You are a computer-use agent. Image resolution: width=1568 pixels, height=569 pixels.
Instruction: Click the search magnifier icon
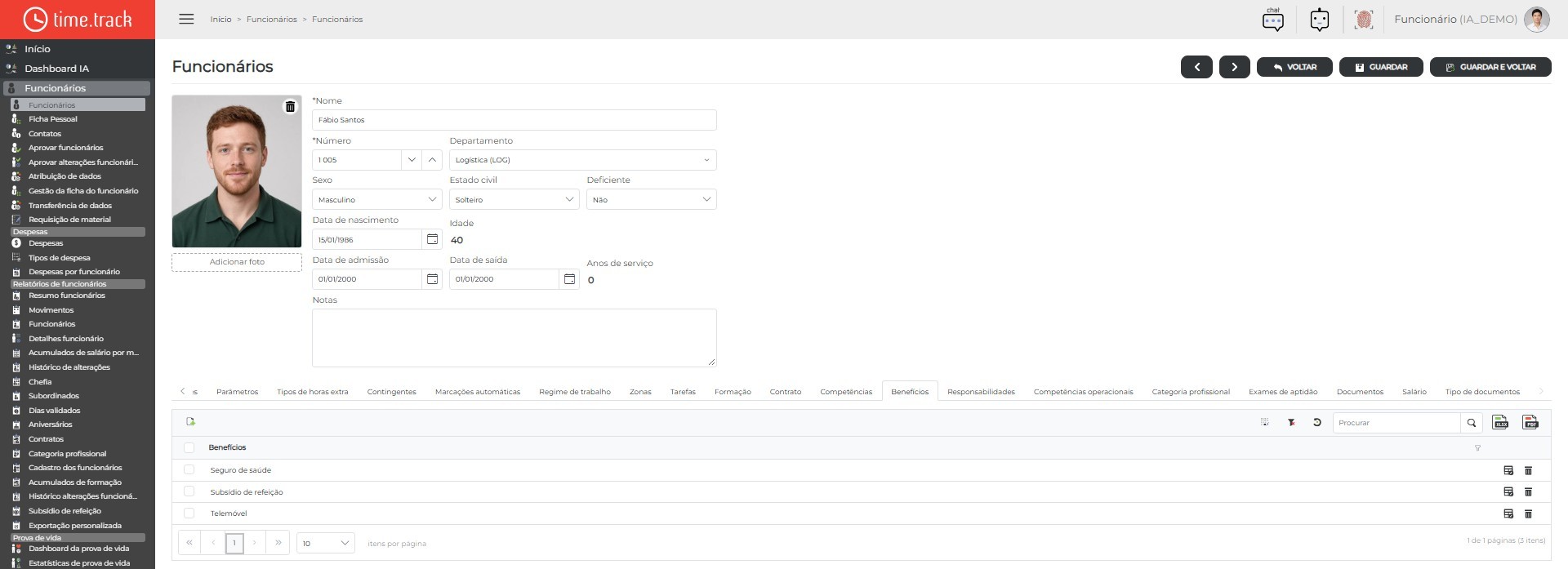pyautogui.click(x=1472, y=423)
